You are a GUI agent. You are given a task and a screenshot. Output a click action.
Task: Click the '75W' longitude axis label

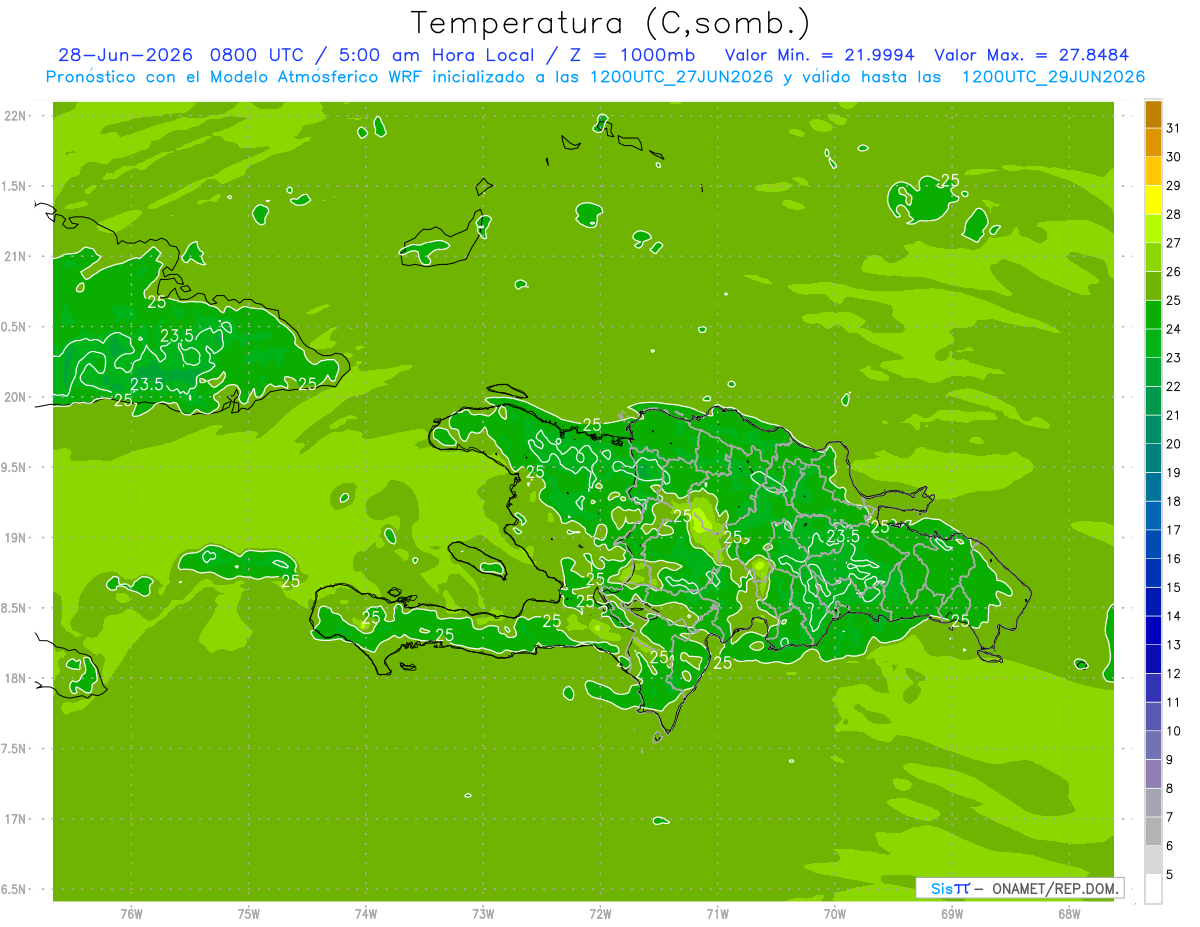[x=248, y=914]
